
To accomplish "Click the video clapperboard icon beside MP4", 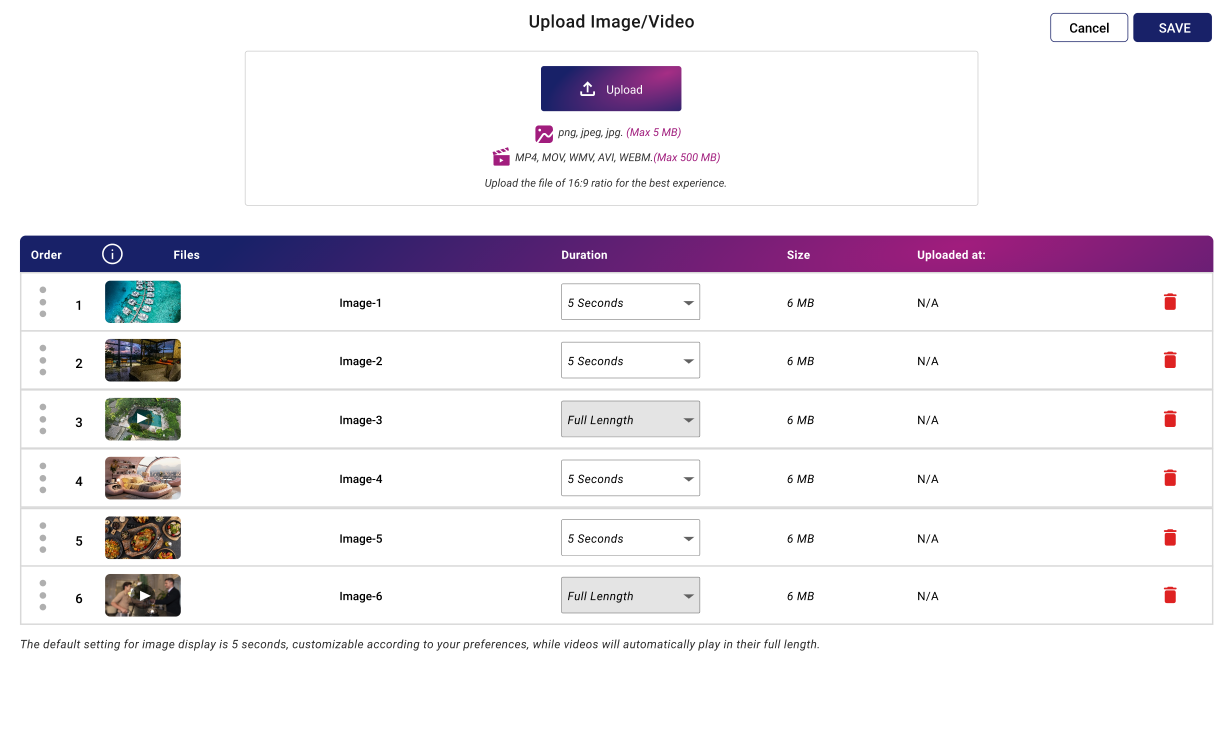I will click(501, 157).
